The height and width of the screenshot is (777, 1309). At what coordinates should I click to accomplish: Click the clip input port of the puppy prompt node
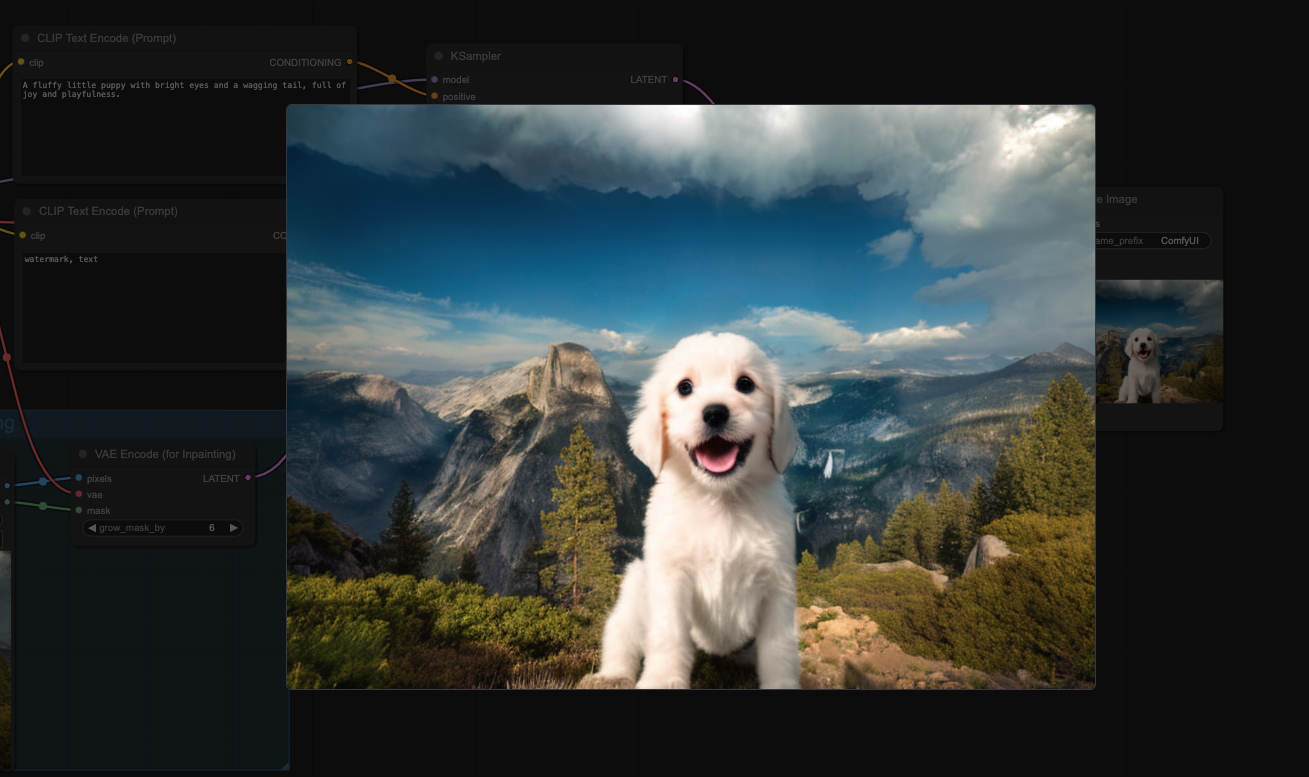point(21,62)
